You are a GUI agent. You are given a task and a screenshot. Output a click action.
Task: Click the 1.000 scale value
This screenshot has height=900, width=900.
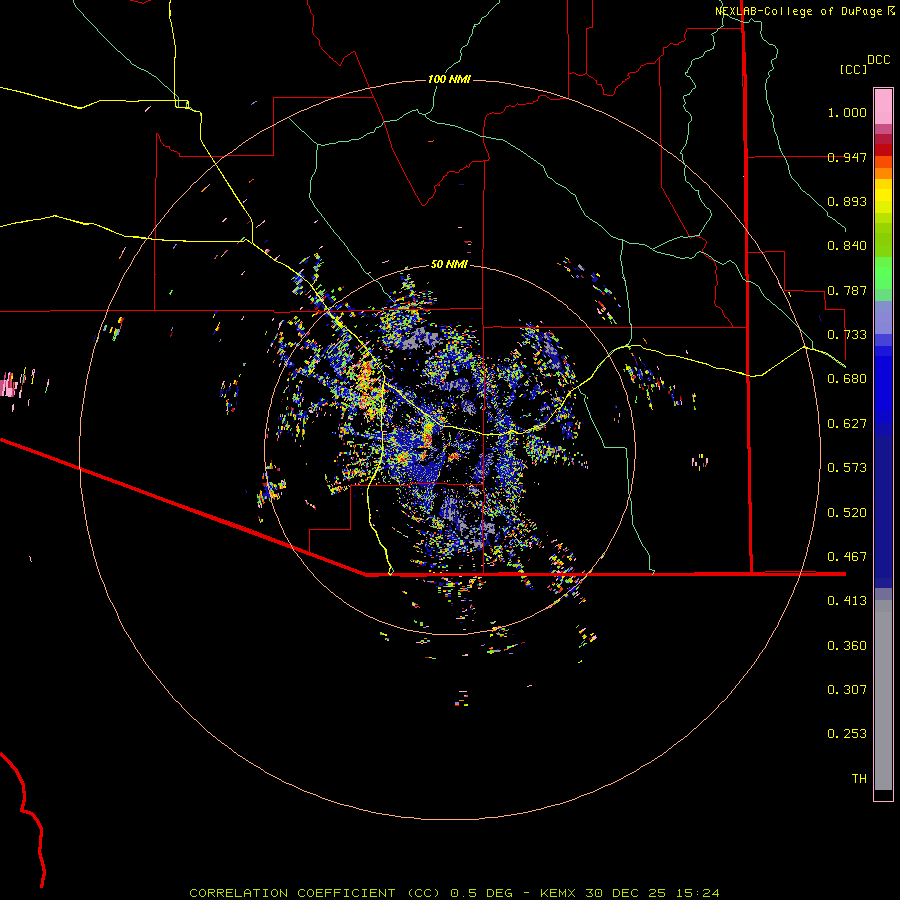click(x=847, y=112)
